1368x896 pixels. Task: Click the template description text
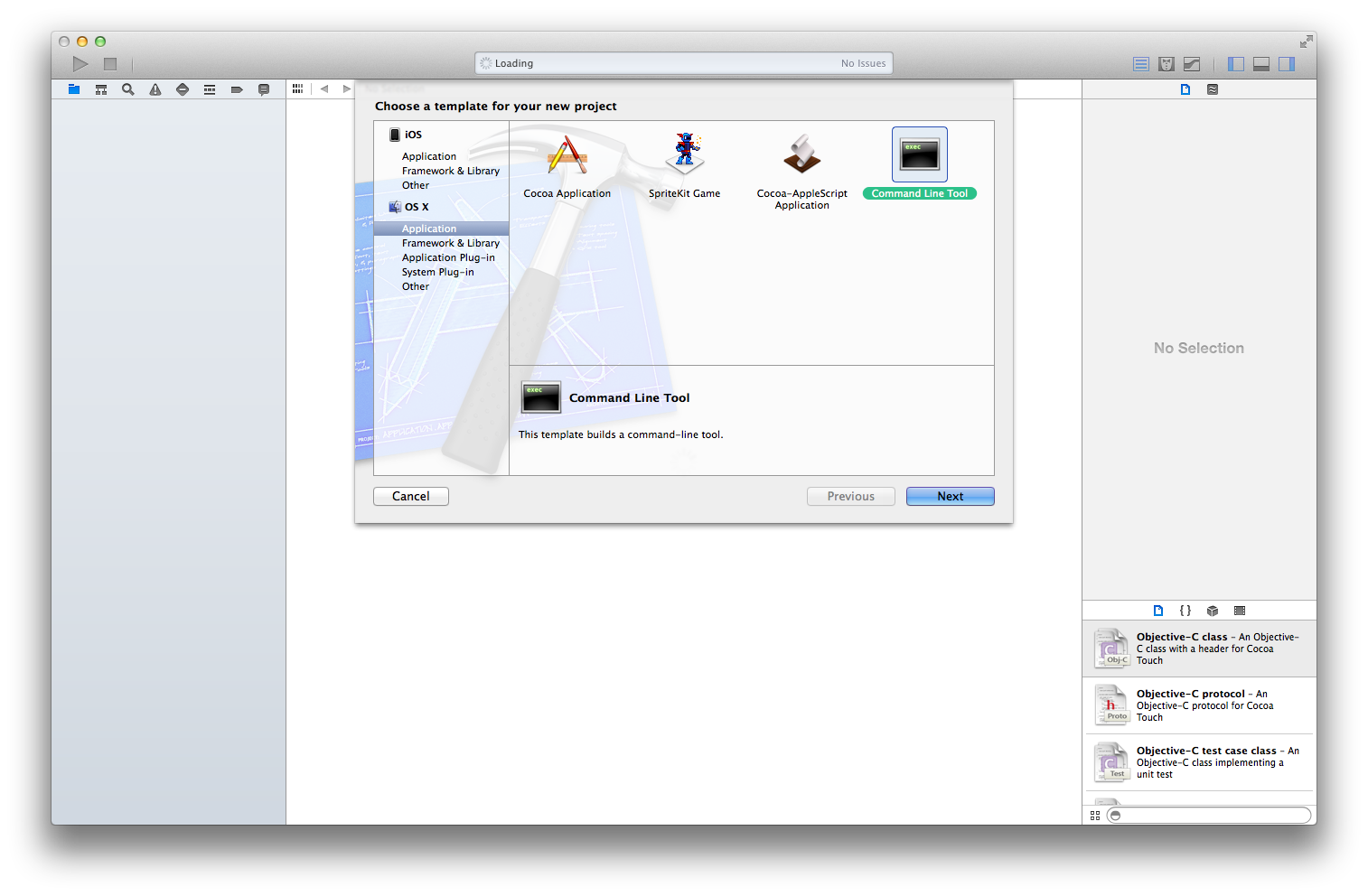621,434
